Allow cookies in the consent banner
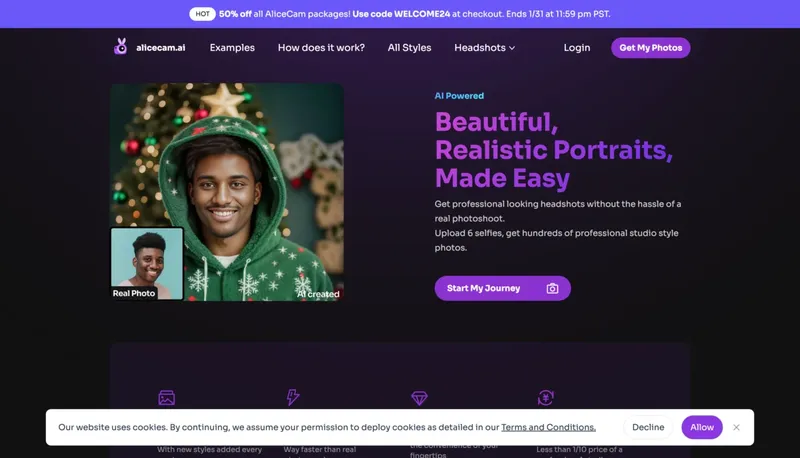800x458 pixels. pyautogui.click(x=702, y=427)
